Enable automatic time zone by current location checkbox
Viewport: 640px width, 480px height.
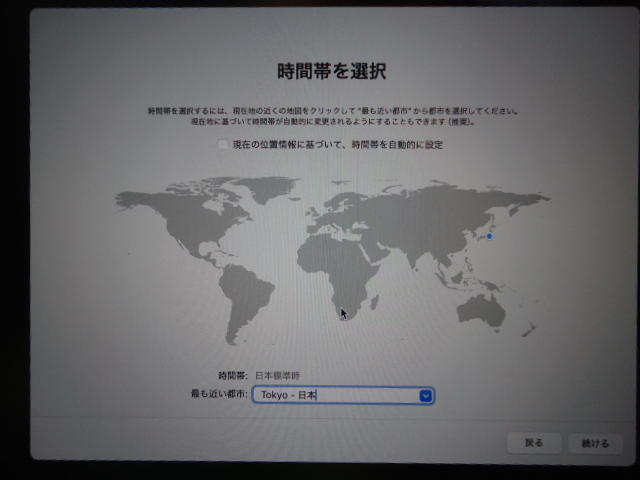point(223,144)
